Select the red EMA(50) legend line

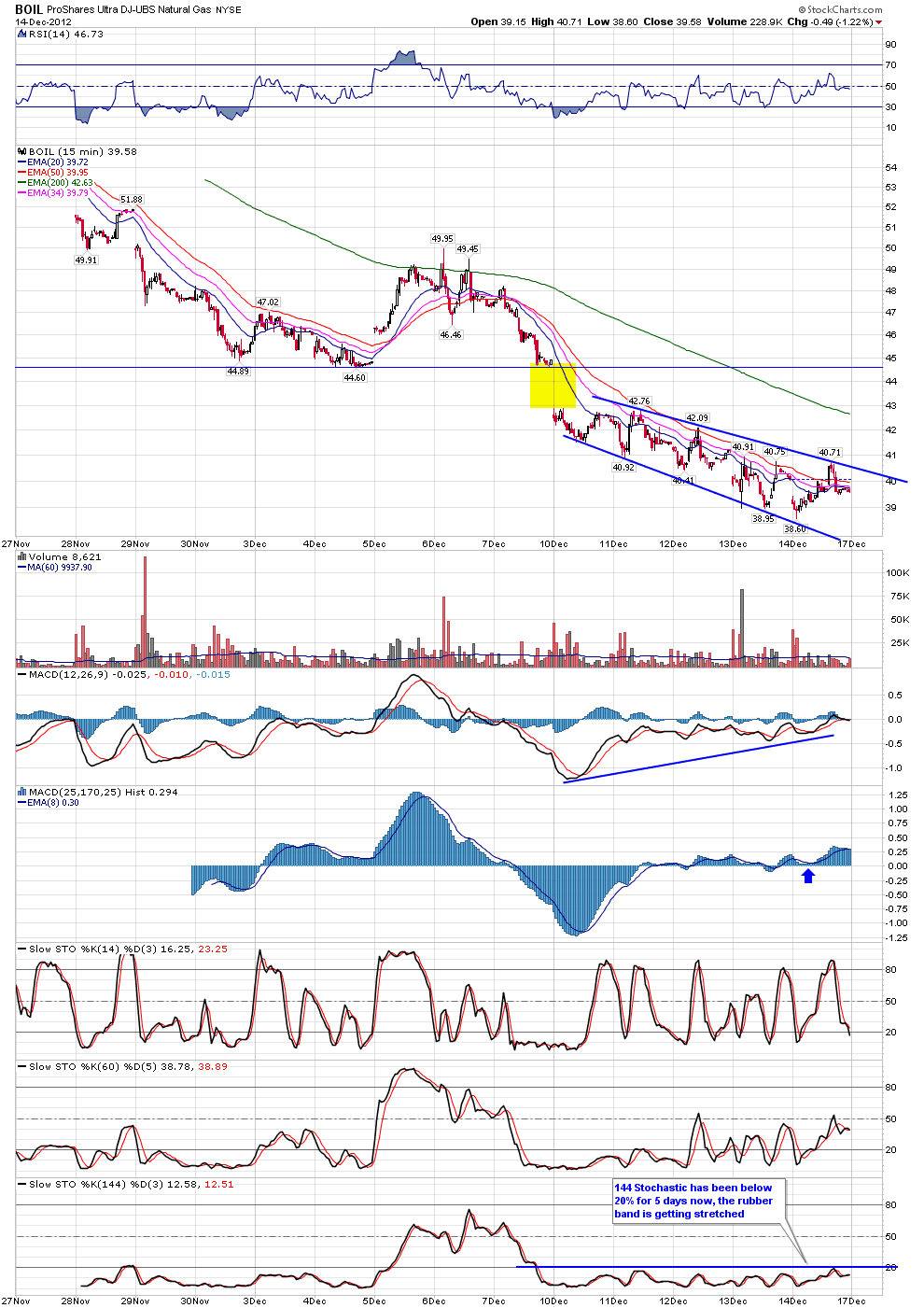[x=22, y=173]
